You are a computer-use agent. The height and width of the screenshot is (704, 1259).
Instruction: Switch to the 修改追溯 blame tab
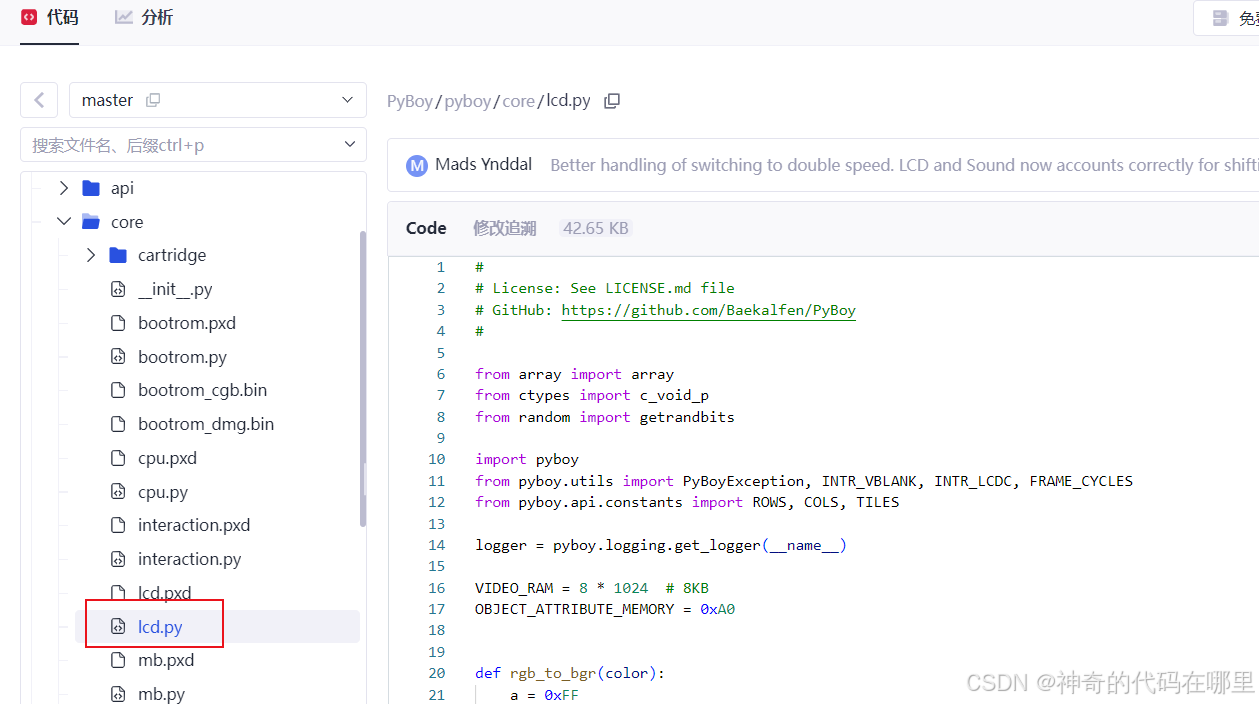pos(505,228)
